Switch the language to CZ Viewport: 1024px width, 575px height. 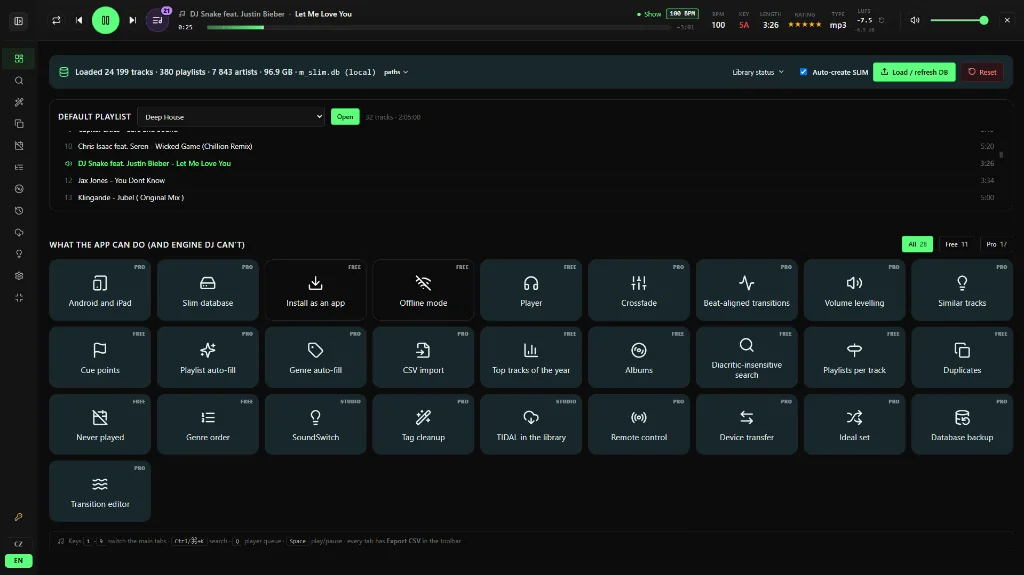click(x=18, y=544)
